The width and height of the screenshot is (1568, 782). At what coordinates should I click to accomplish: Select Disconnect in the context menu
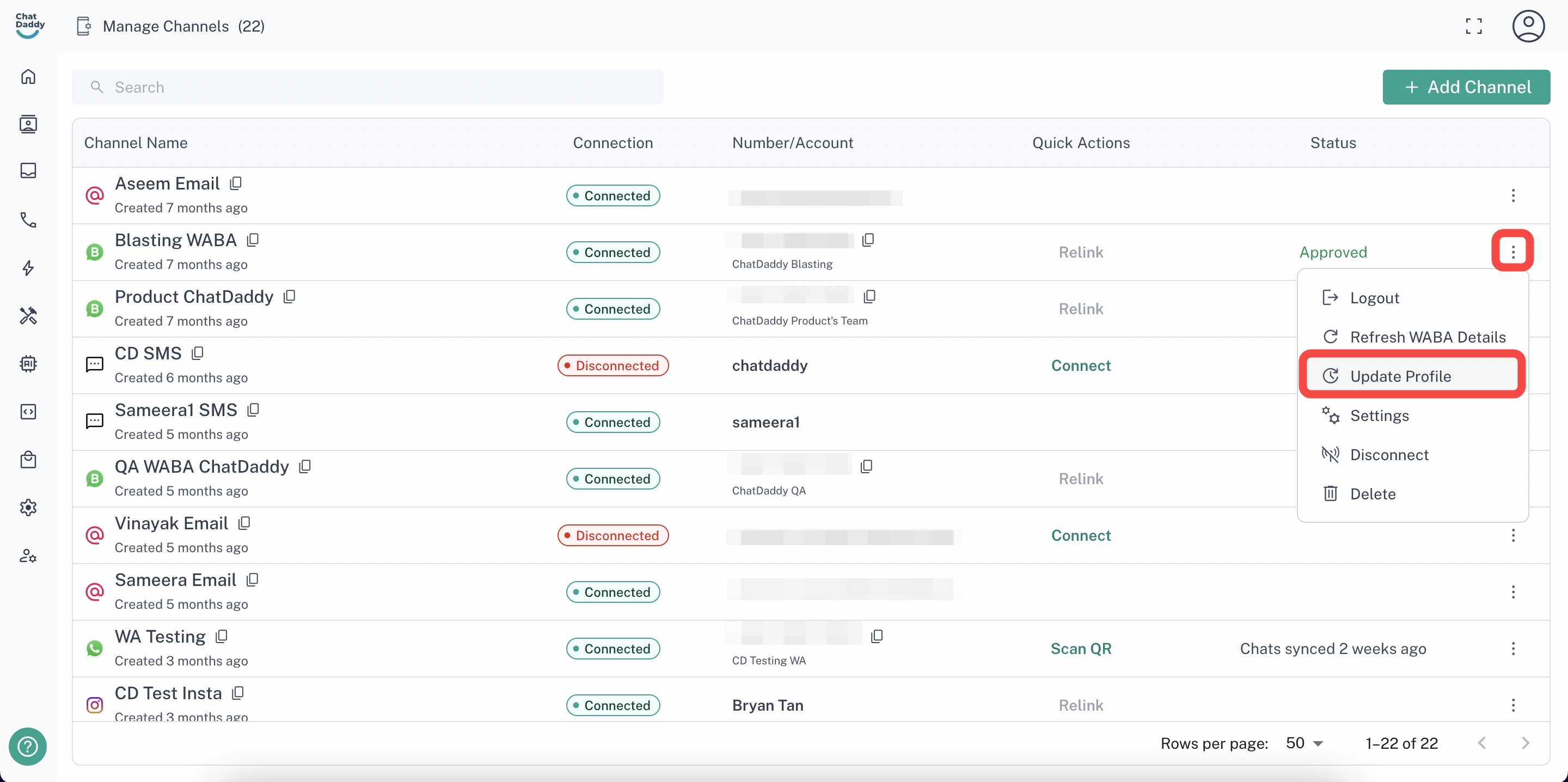pyautogui.click(x=1388, y=454)
